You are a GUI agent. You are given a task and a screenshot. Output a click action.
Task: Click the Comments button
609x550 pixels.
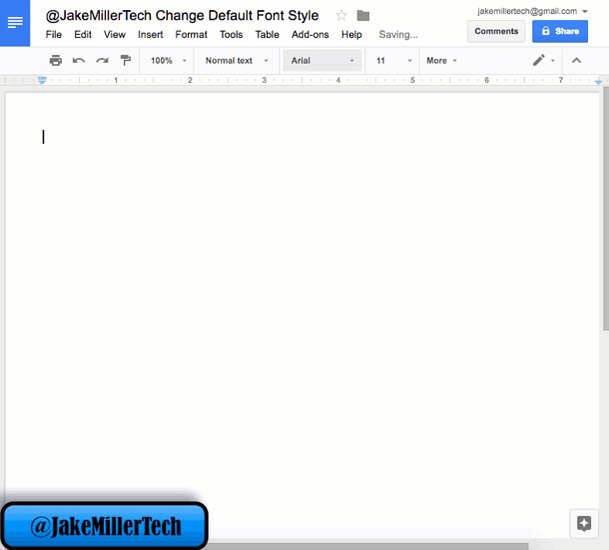pos(496,31)
